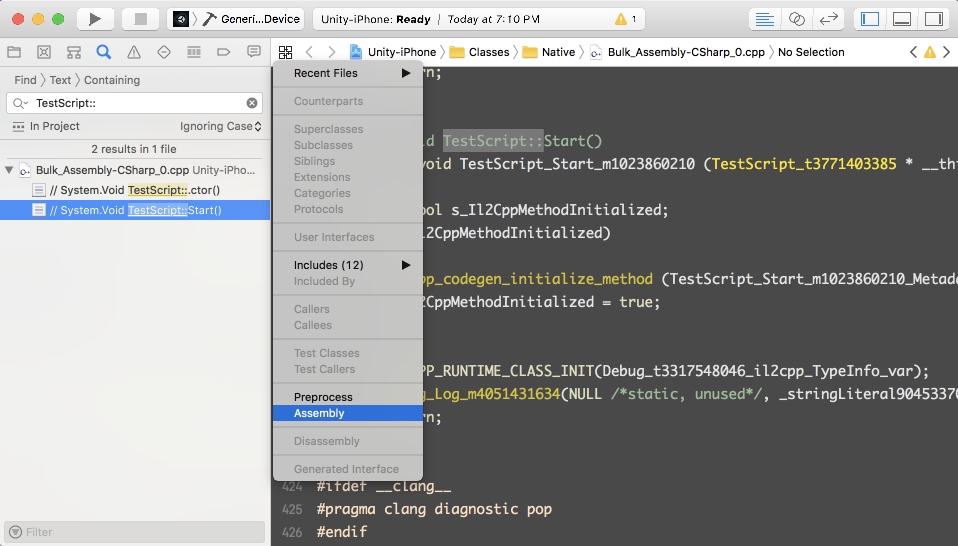
Task: Switch to Version editor
Action: pyautogui.click(x=828, y=19)
